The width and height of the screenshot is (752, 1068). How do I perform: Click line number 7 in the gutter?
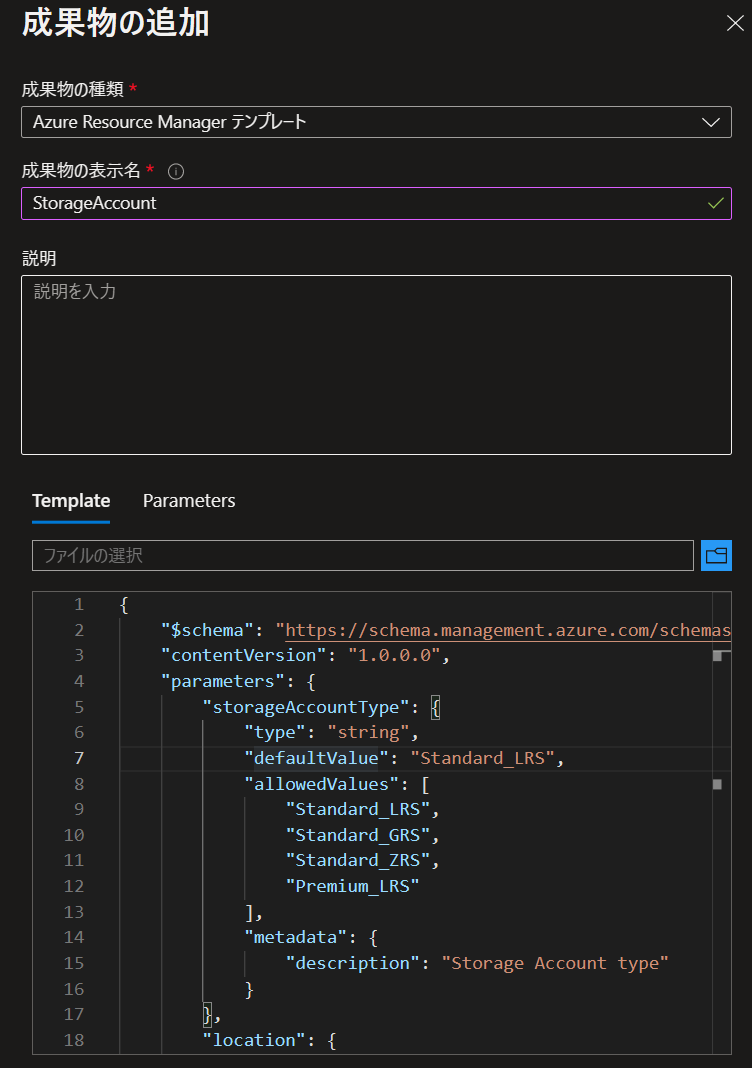click(x=78, y=758)
